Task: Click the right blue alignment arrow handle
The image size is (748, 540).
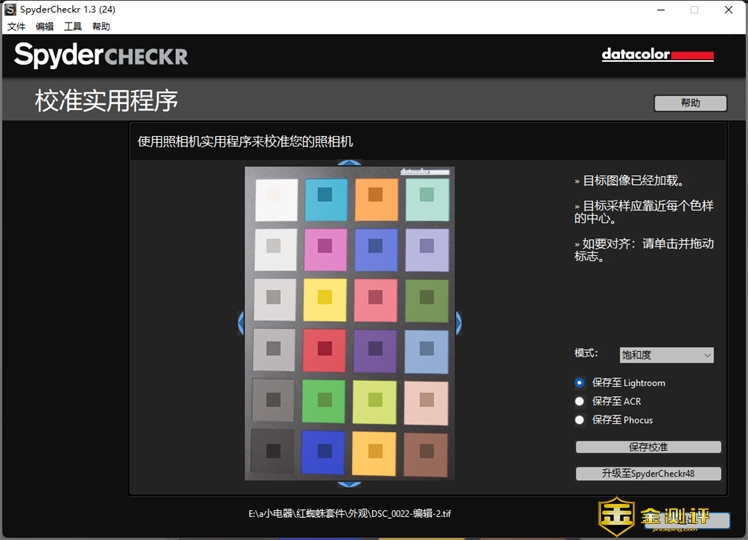Action: (458, 323)
